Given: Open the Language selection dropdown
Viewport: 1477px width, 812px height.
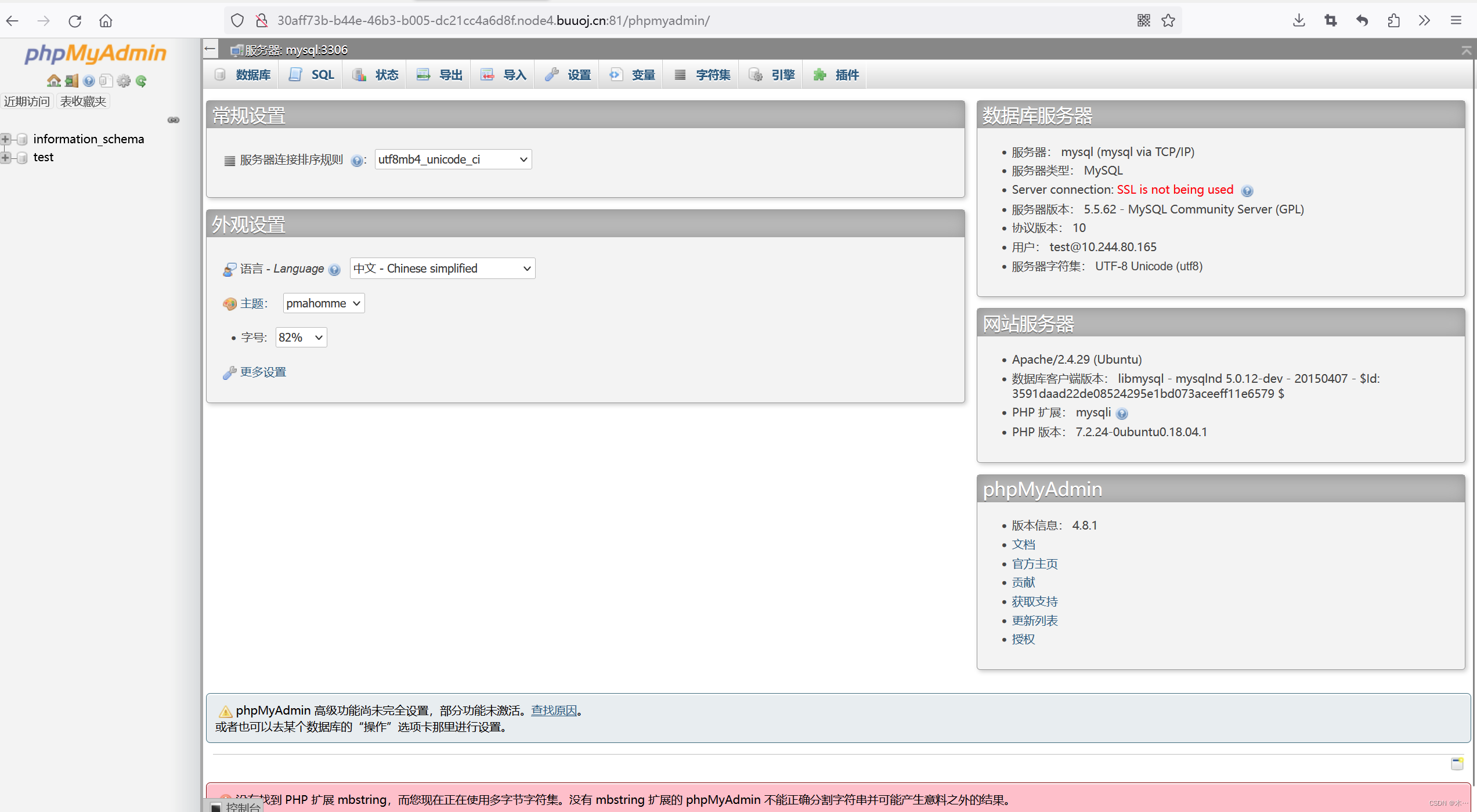Looking at the screenshot, I should (x=442, y=269).
